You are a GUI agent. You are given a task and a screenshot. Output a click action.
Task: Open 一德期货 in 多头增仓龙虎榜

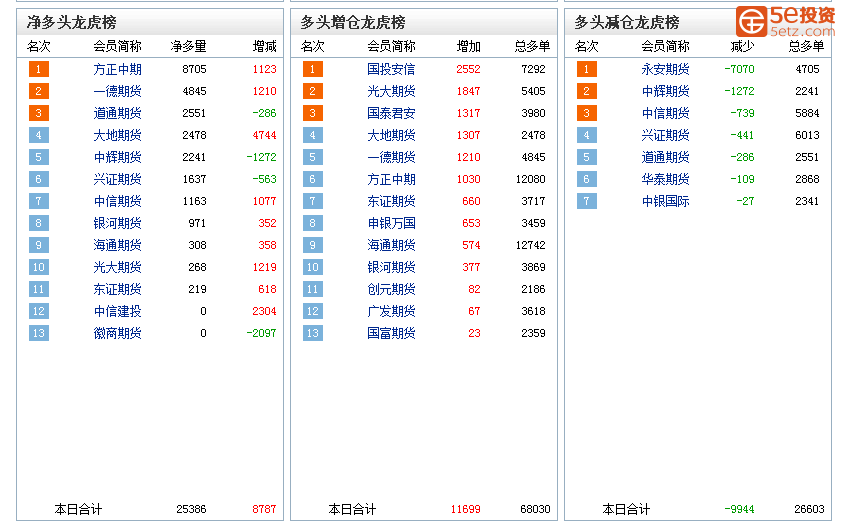tap(391, 157)
